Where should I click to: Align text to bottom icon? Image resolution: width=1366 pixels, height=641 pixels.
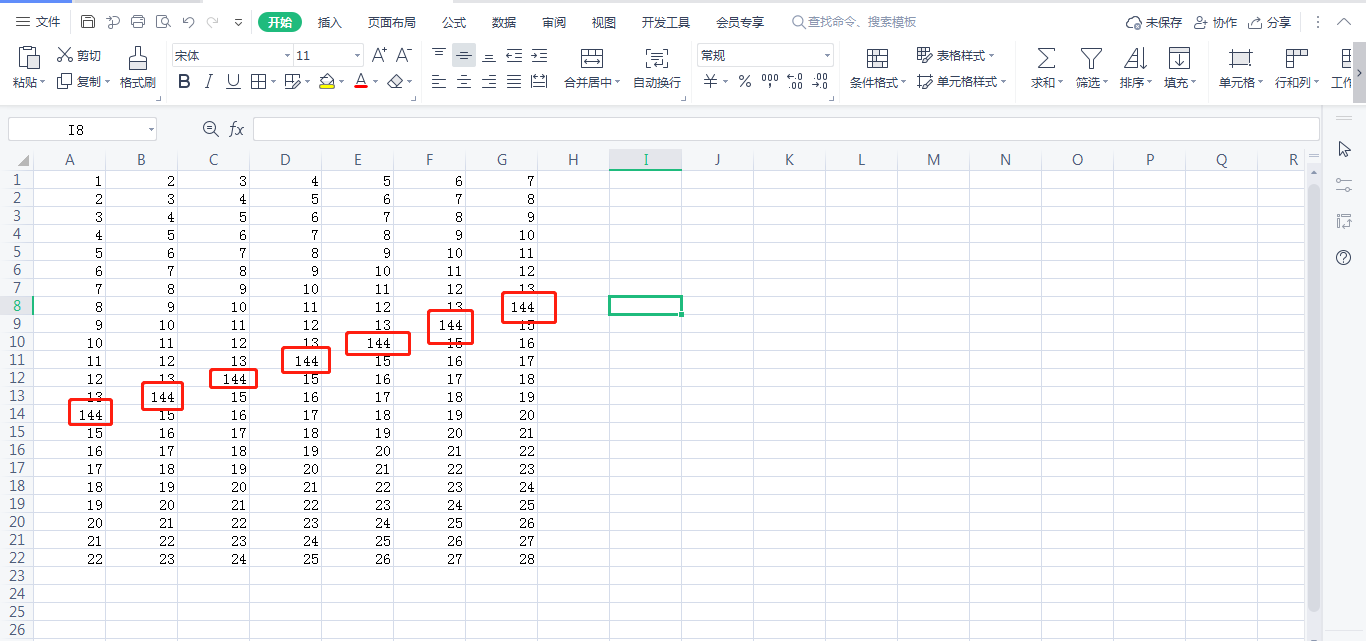(489, 55)
